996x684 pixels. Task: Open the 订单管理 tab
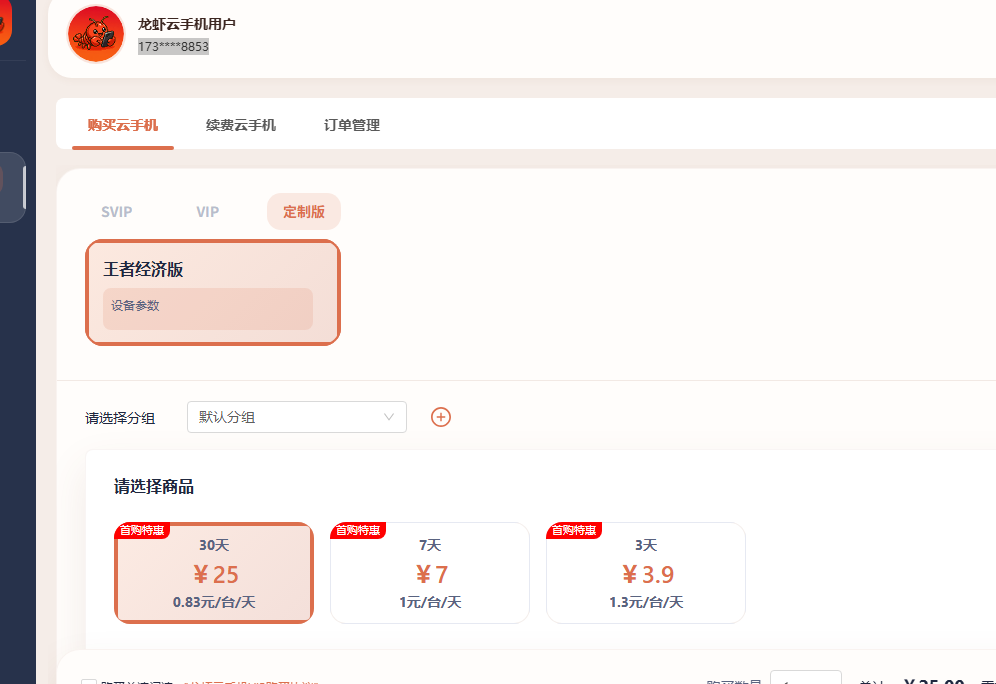point(352,125)
